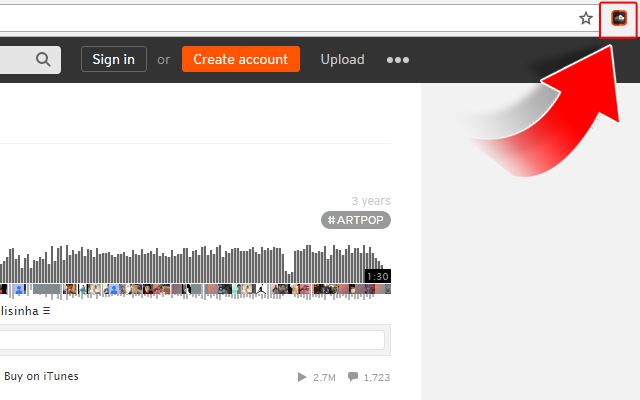This screenshot has width=640, height=400.
Task: Click in the comment input field
Action: [192, 340]
